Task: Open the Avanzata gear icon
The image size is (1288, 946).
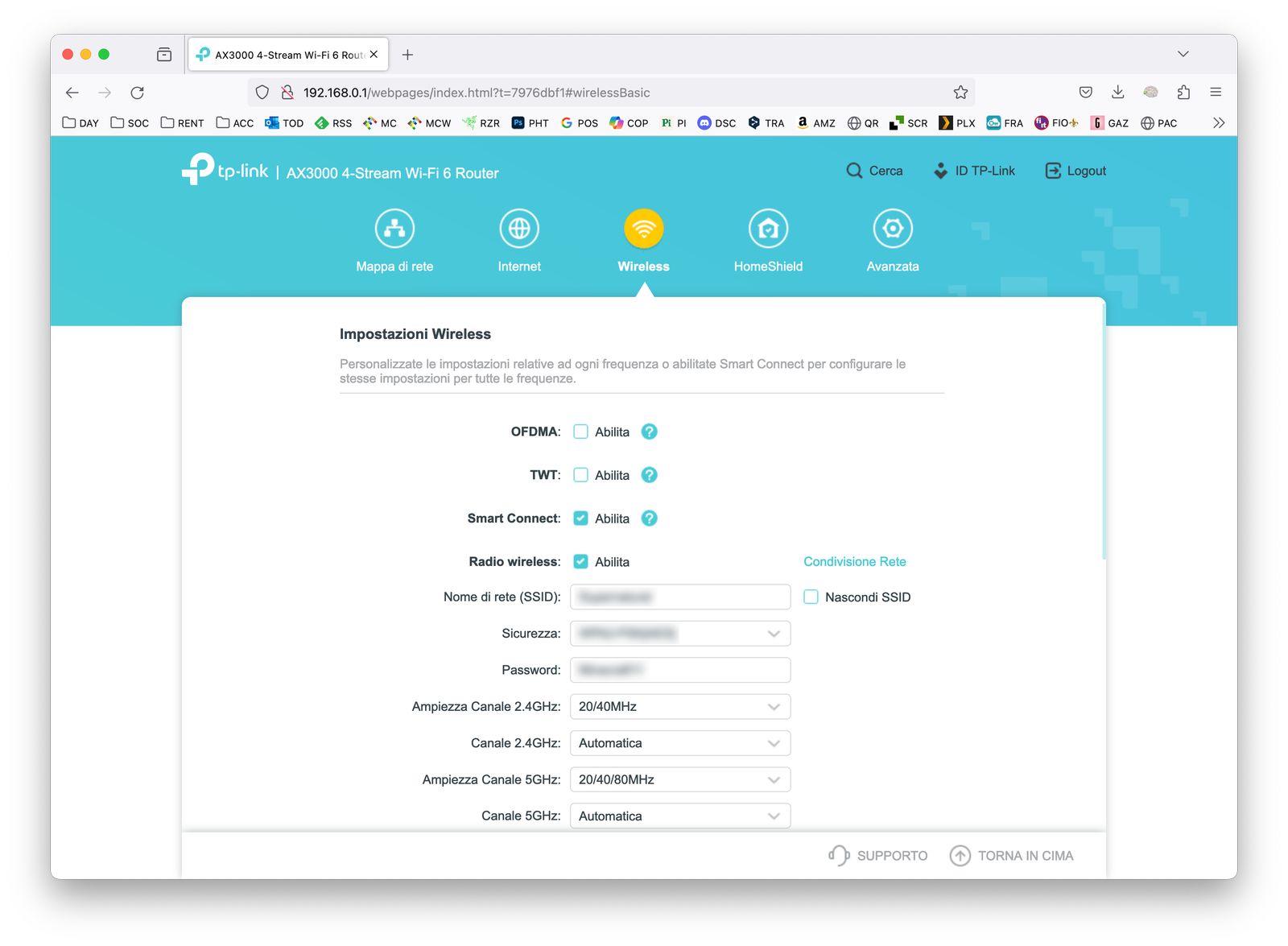Action: pos(893,229)
